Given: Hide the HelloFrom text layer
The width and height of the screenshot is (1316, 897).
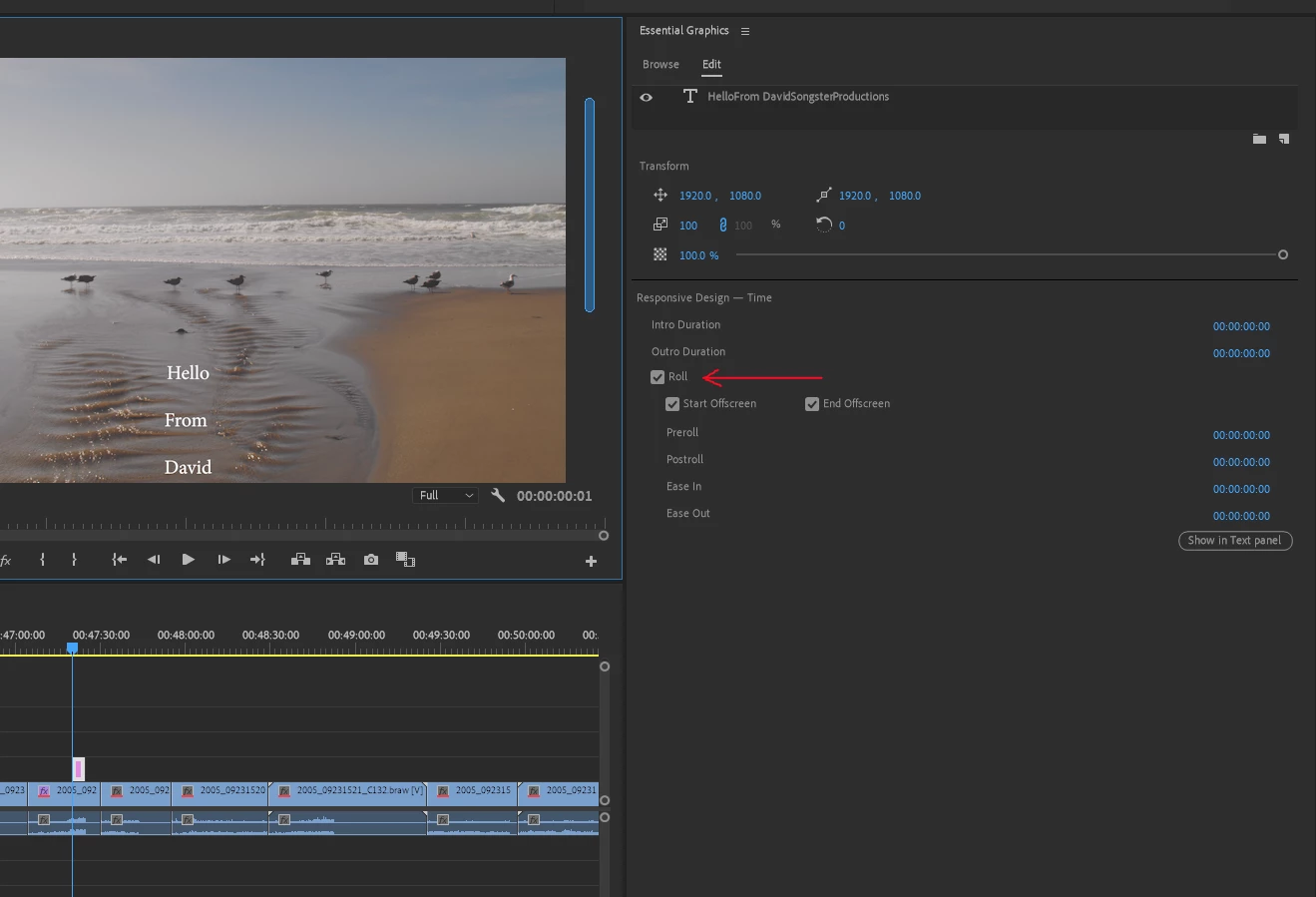Looking at the screenshot, I should tap(647, 97).
